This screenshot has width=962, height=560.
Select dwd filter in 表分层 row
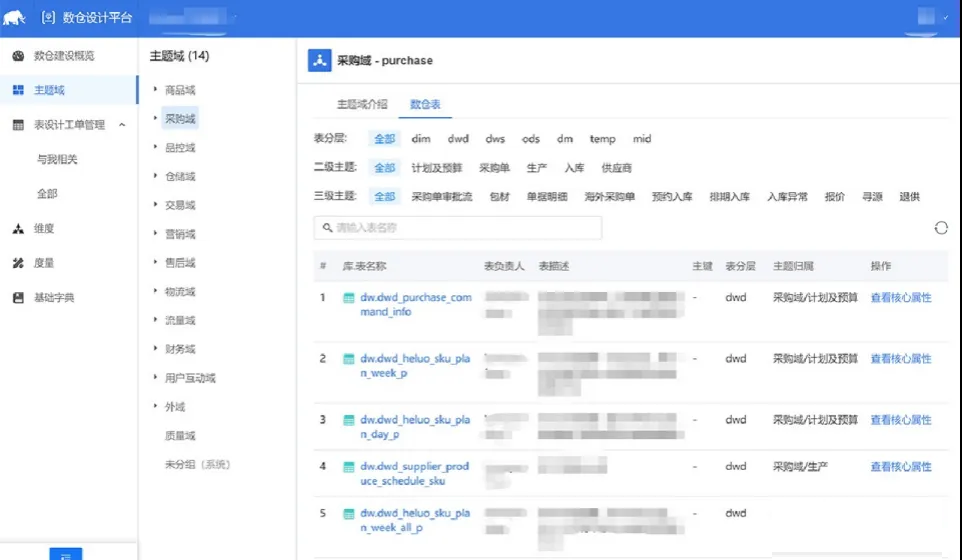(x=458, y=139)
